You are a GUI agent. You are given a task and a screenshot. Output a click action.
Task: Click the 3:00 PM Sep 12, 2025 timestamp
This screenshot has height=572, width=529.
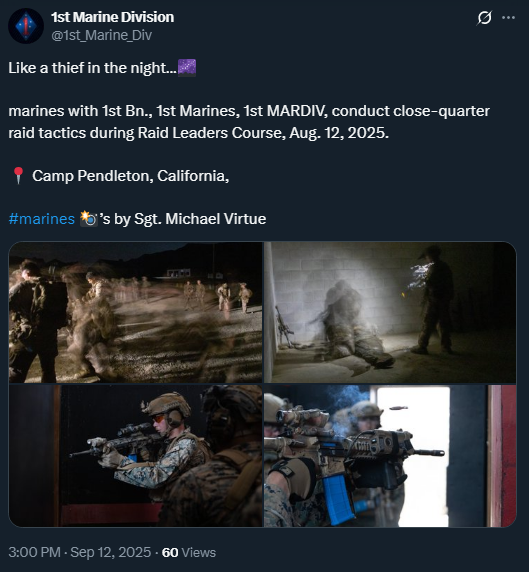80,552
